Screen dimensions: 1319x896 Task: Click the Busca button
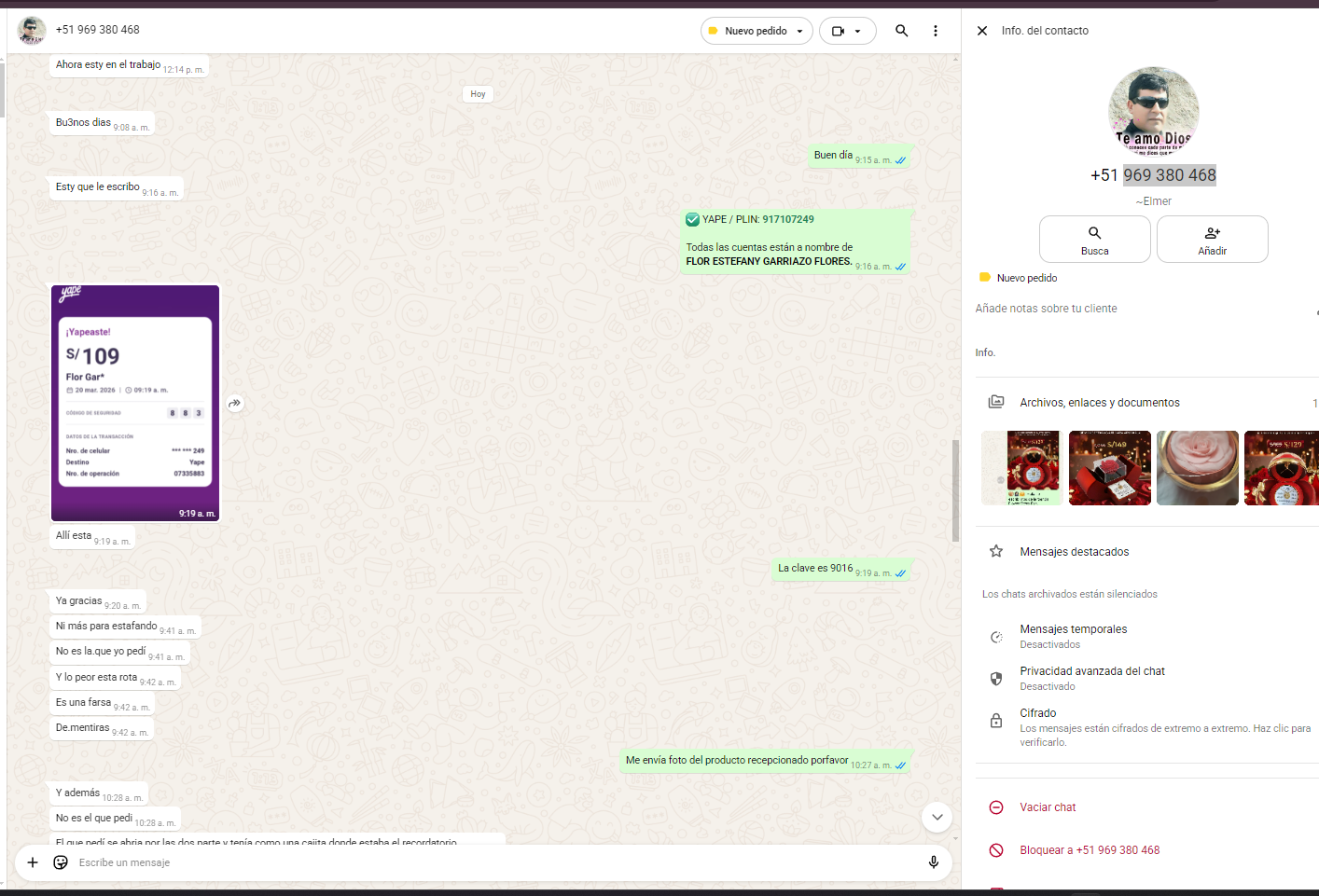pos(1094,240)
